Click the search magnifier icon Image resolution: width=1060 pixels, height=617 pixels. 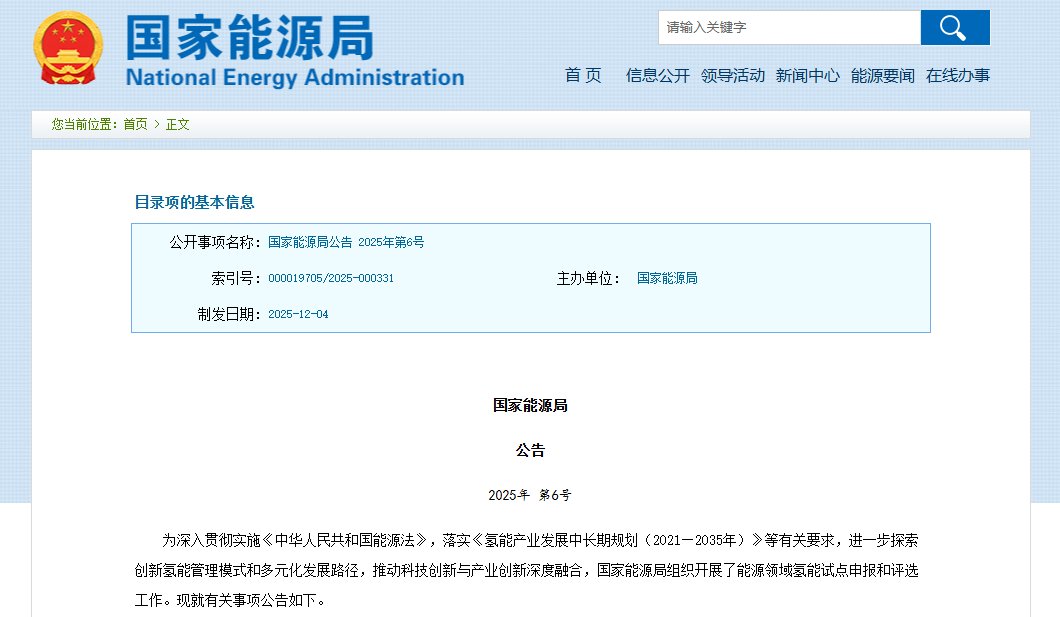tap(954, 27)
